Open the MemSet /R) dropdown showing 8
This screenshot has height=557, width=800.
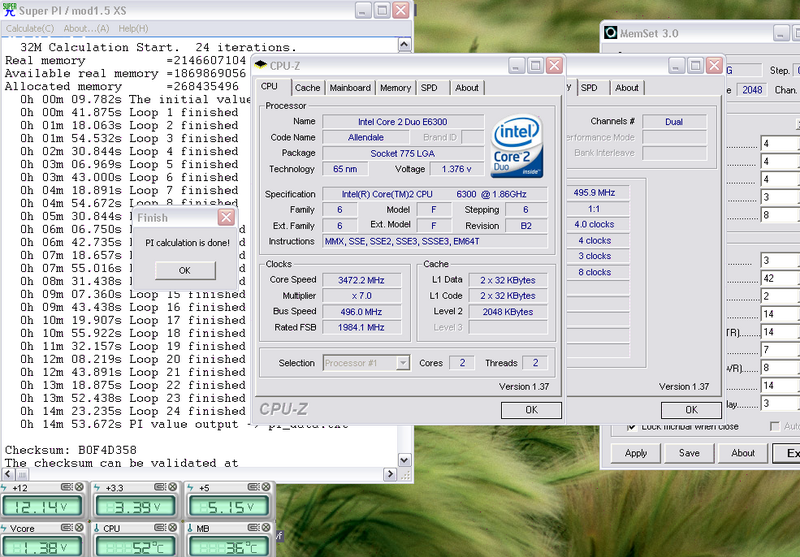pyautogui.click(x=780, y=368)
